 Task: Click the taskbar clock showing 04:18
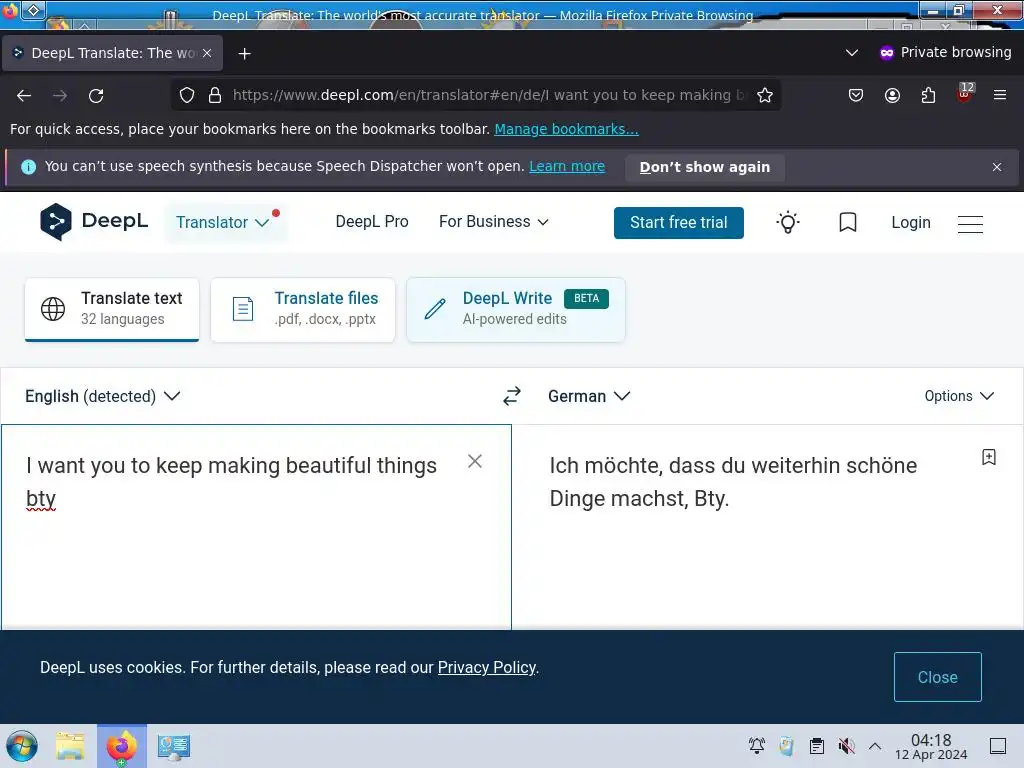[x=931, y=746]
